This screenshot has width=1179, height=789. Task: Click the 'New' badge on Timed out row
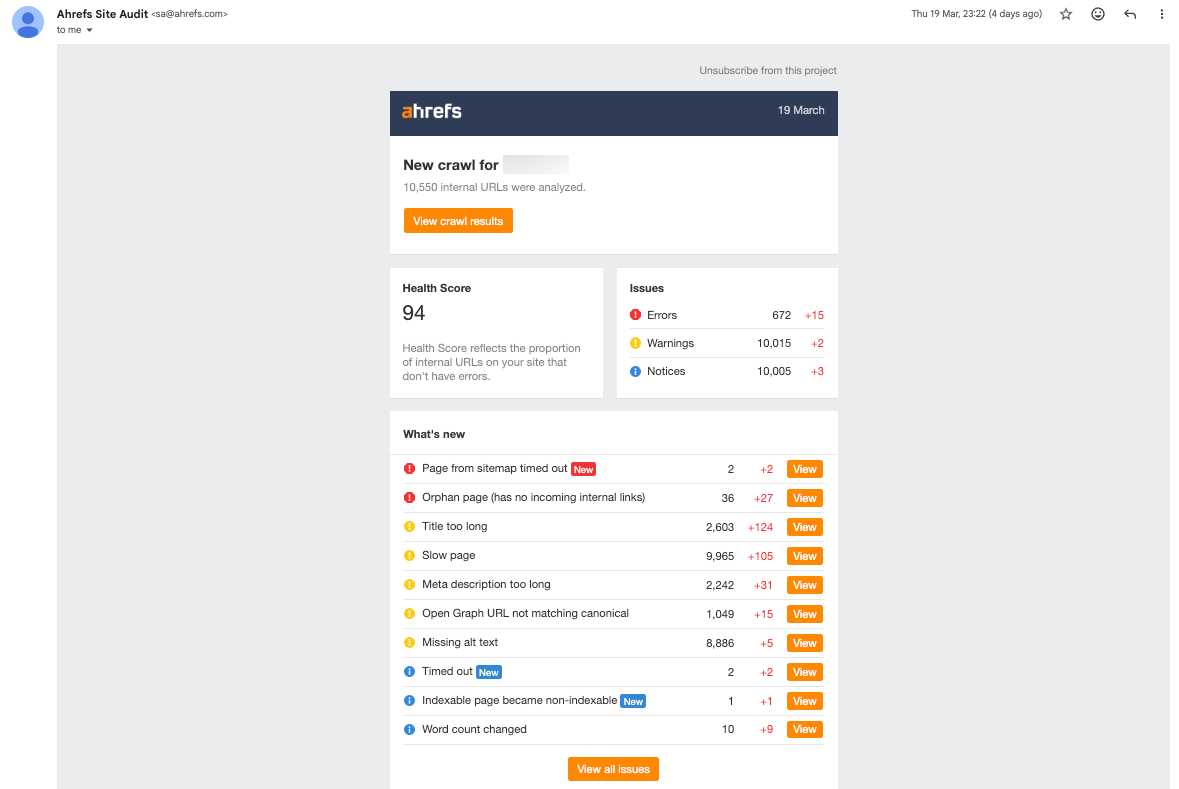pos(488,672)
